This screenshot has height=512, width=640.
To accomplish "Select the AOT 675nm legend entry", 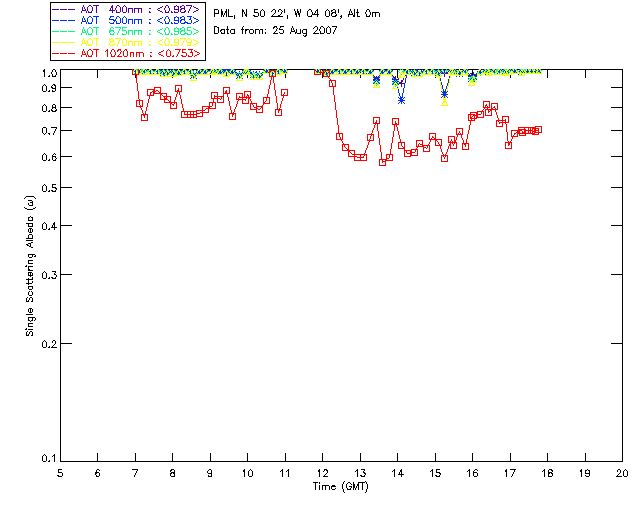I will 126,31.
